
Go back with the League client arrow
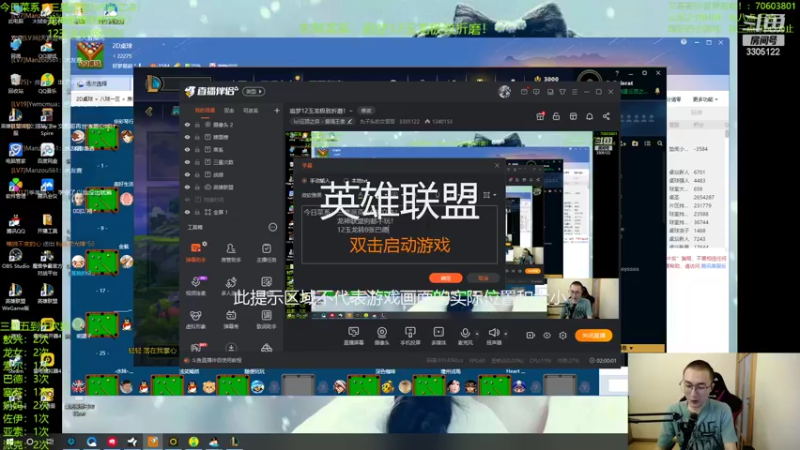click(149, 111)
